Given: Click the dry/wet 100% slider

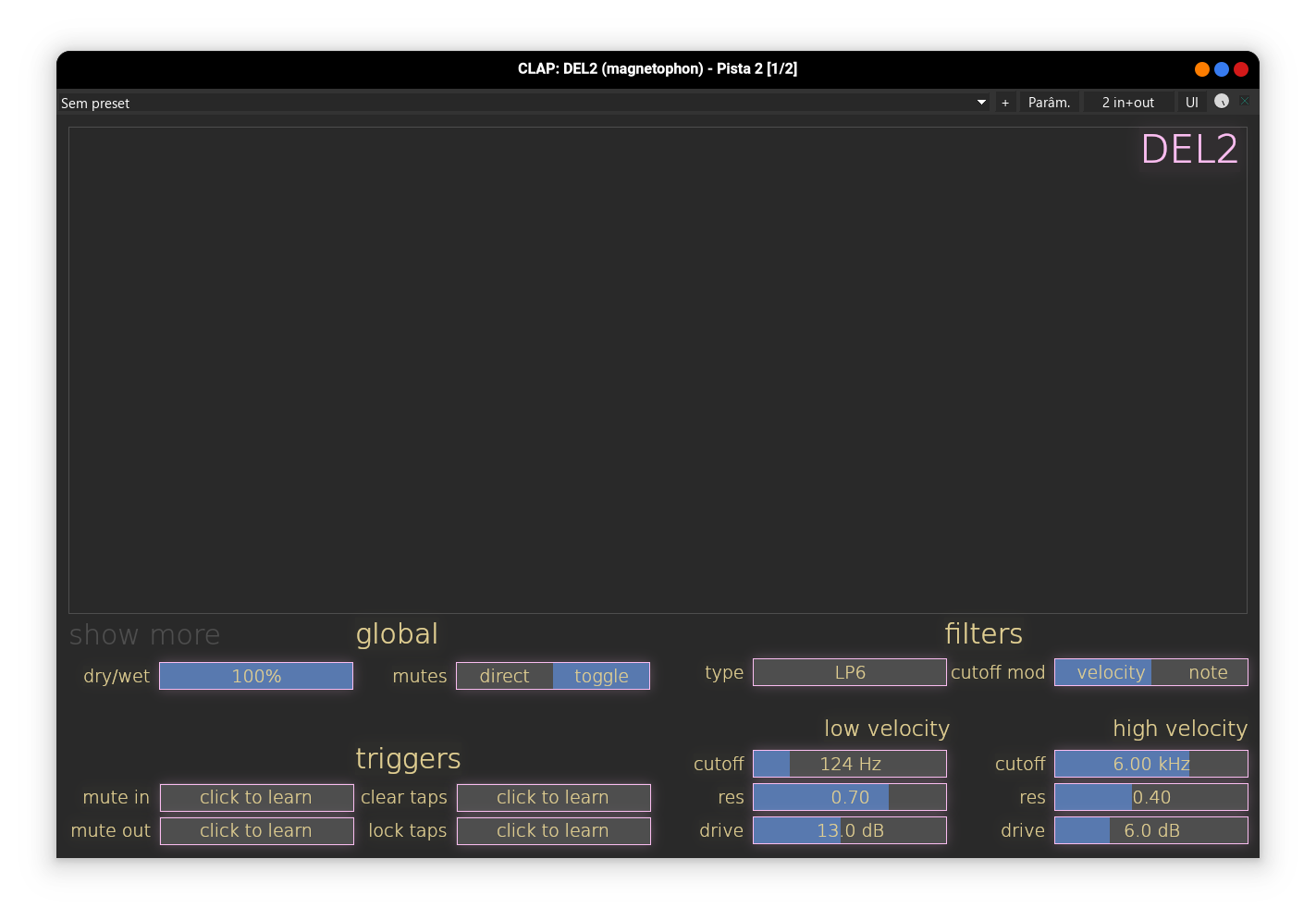Looking at the screenshot, I should coord(256,676).
